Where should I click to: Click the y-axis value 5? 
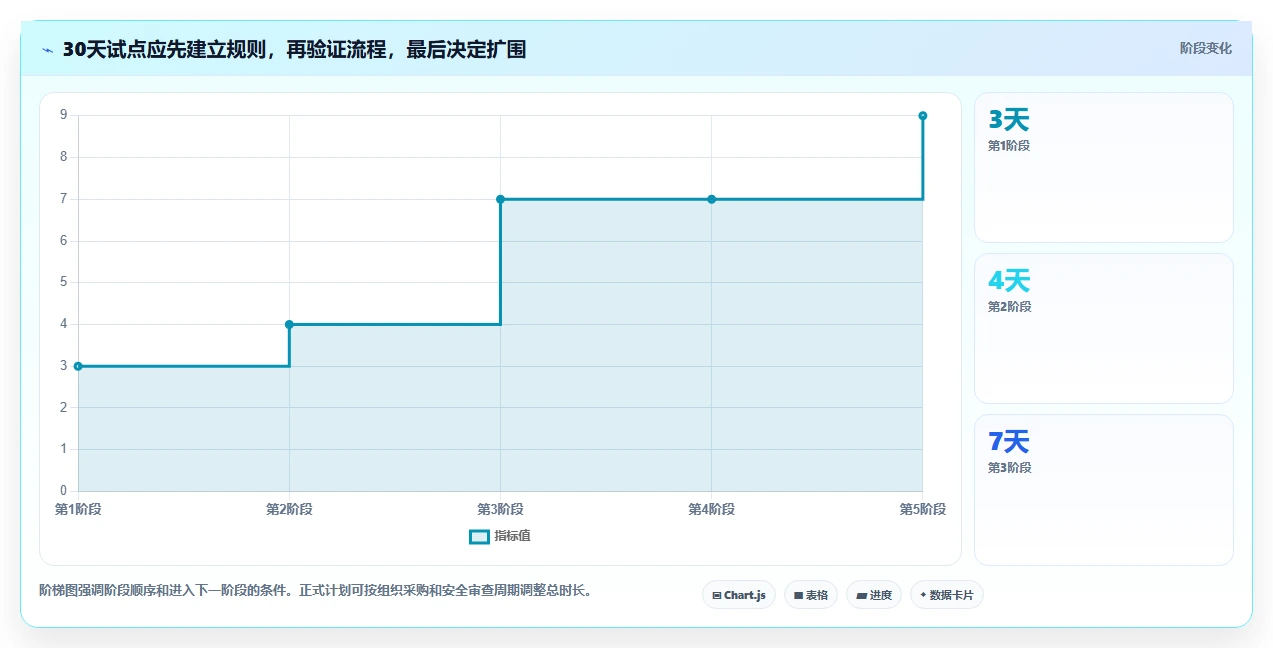click(63, 282)
